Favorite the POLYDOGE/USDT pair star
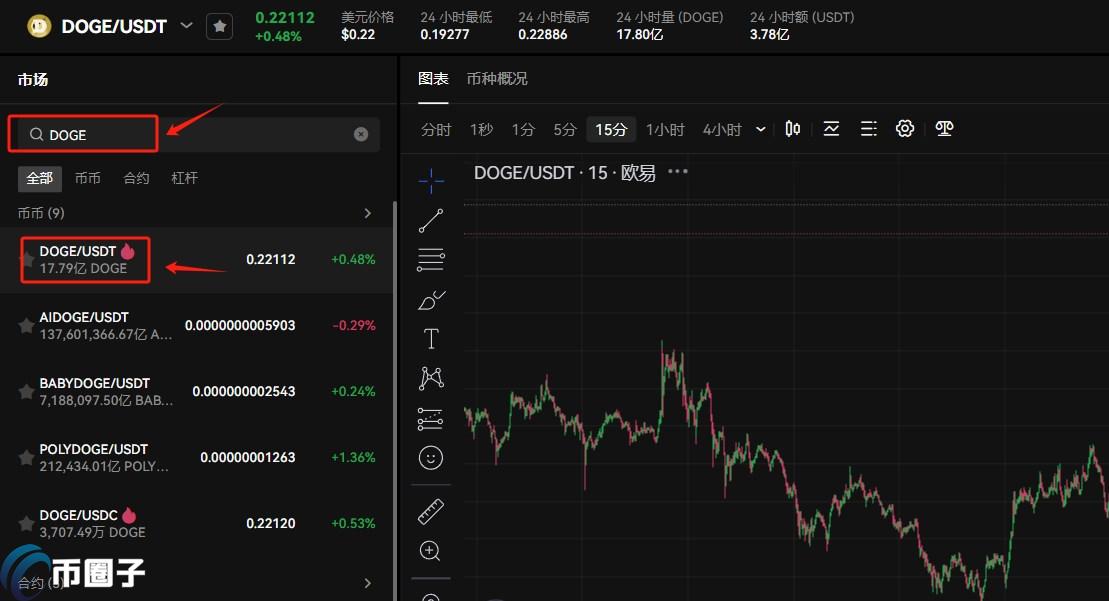This screenshot has width=1109, height=601. [x=26, y=457]
